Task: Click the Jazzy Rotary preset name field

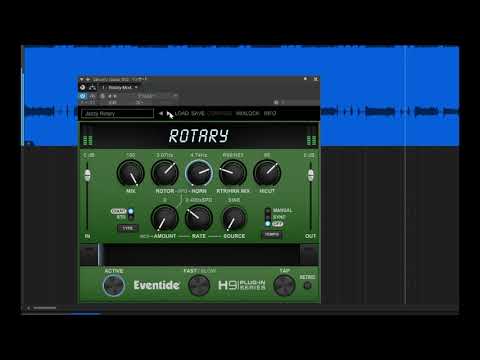Action: 117,114
